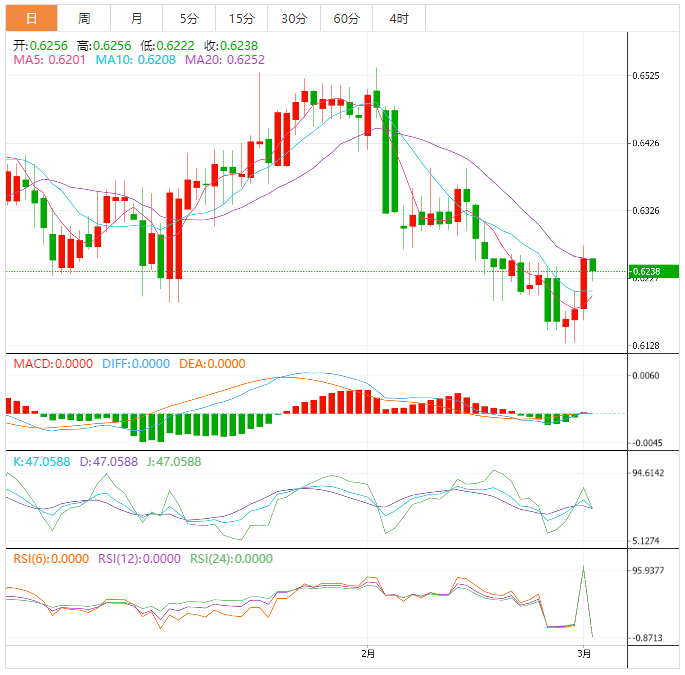Click the DEA value label

[x=211, y=364]
